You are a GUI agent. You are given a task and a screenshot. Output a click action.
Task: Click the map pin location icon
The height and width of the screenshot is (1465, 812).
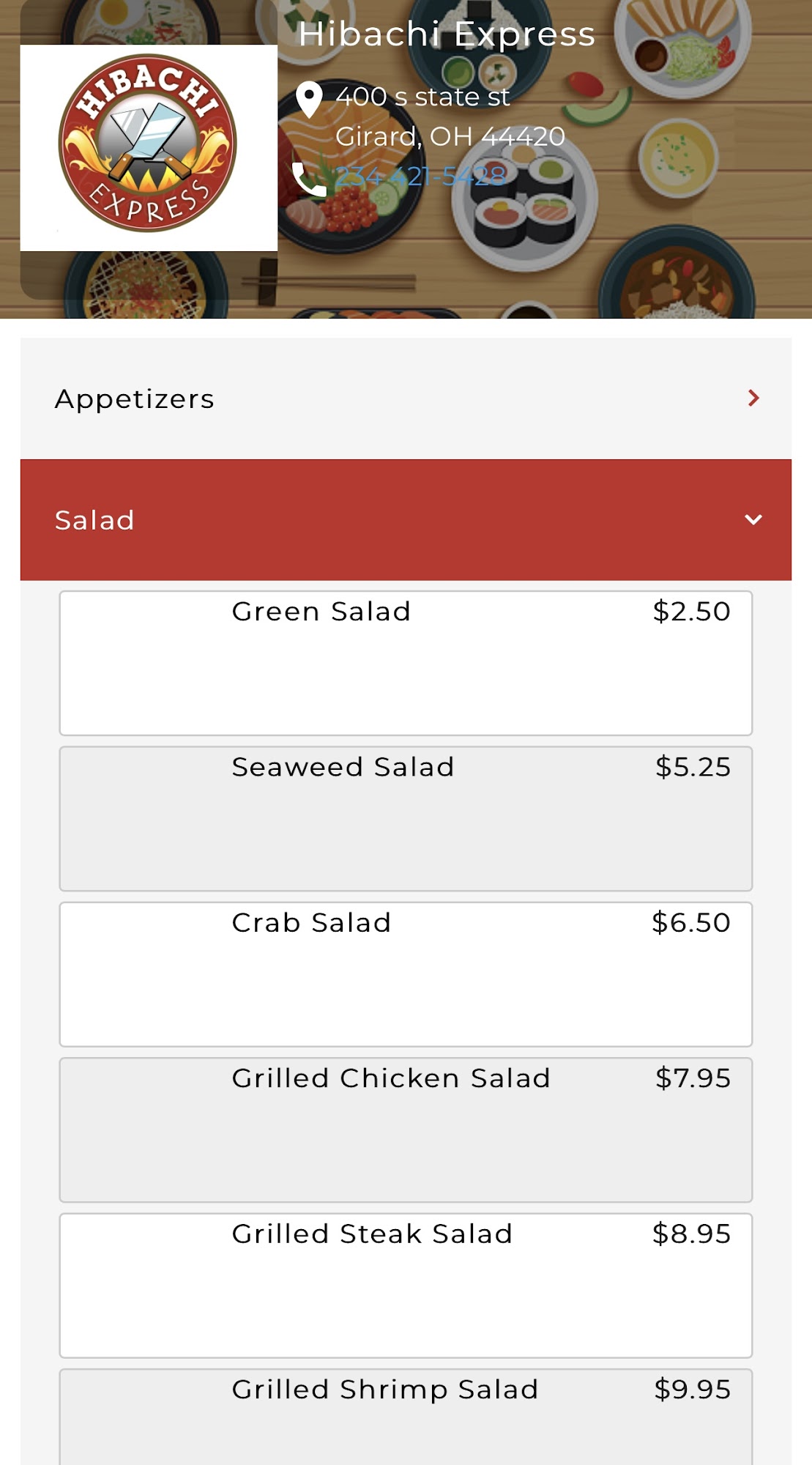tap(309, 99)
